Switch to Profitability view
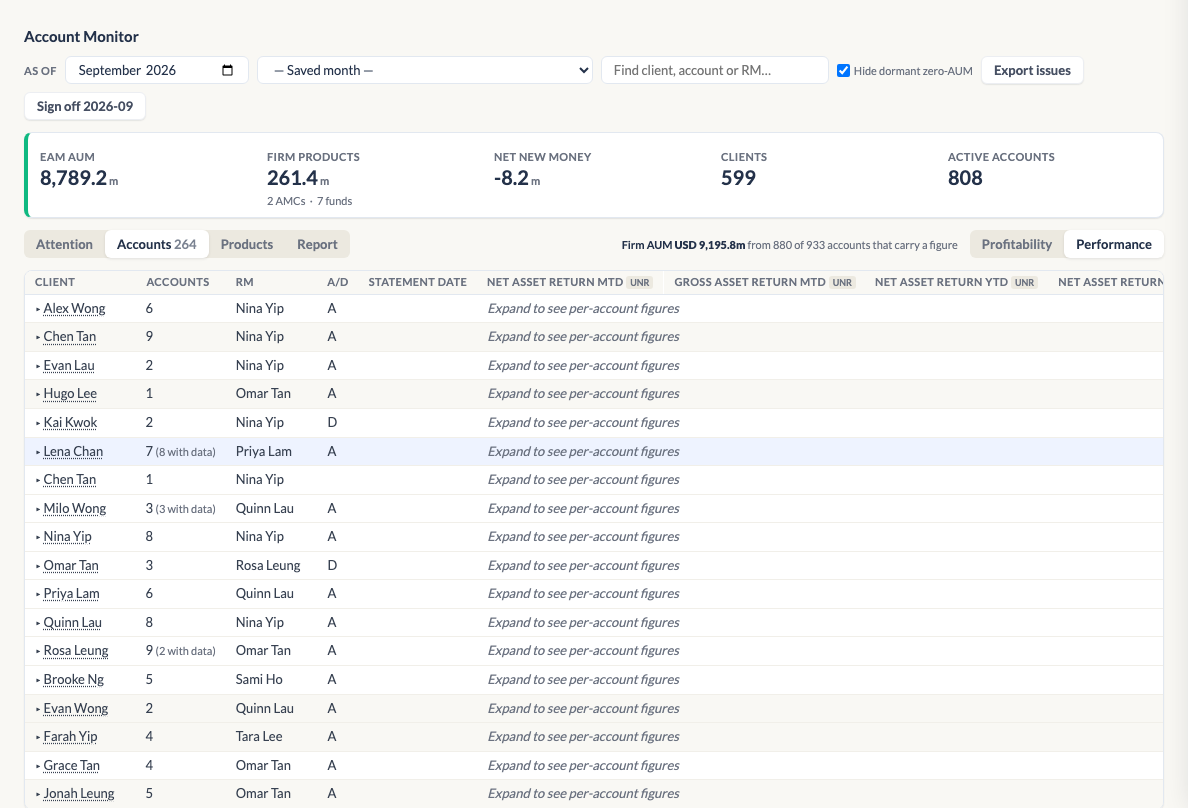The height and width of the screenshot is (808, 1188). point(1017,244)
